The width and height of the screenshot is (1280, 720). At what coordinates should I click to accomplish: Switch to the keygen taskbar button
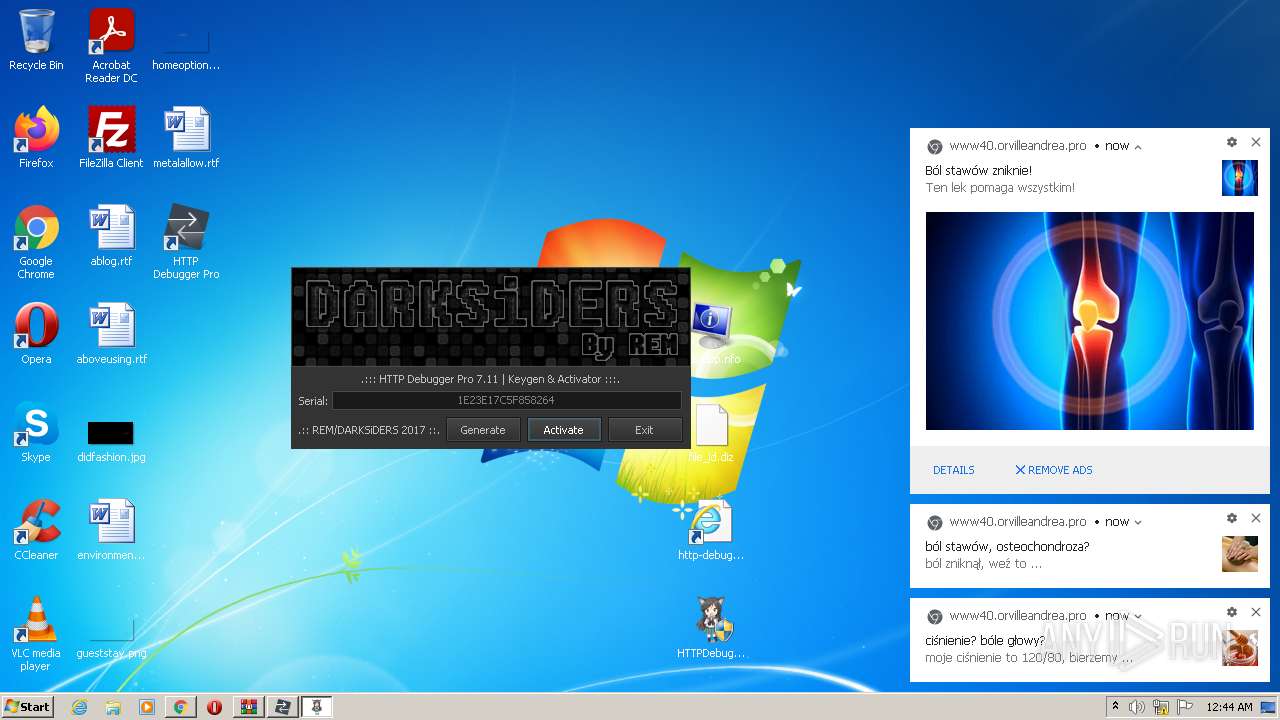317,707
